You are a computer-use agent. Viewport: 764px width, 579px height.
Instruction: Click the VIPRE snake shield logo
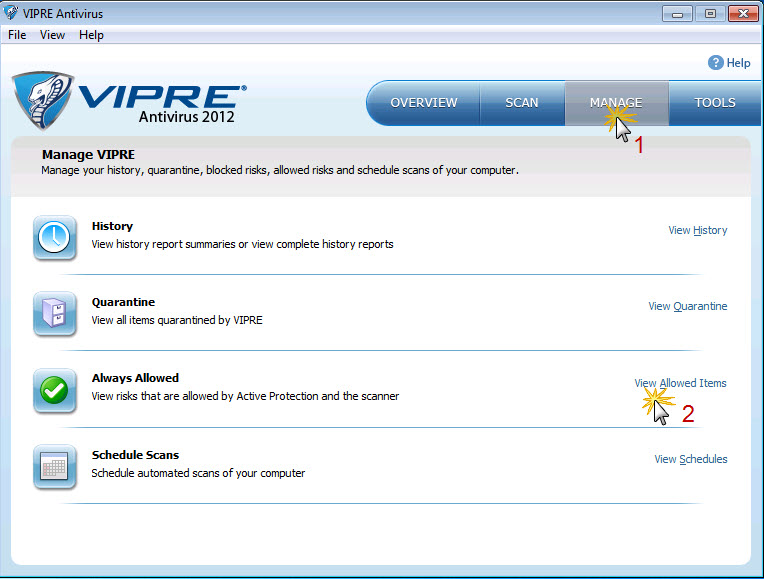pyautogui.click(x=43, y=100)
